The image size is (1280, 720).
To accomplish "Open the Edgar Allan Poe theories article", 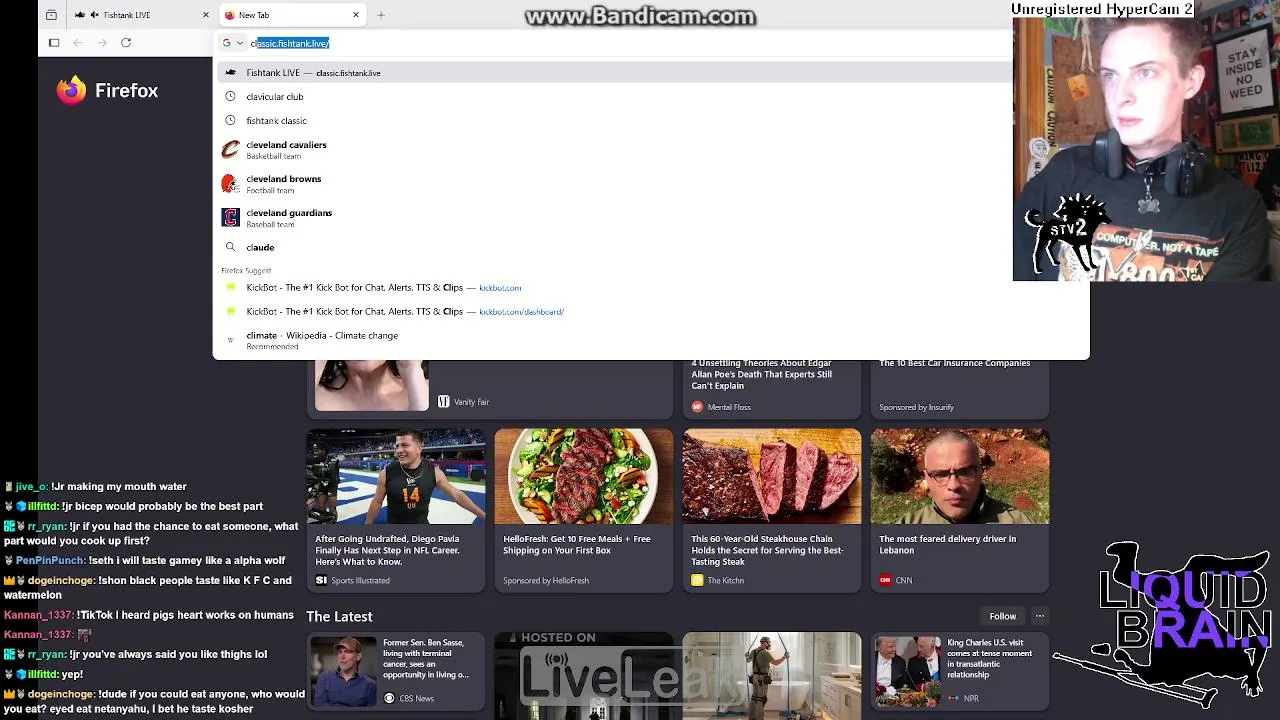I will [761, 374].
